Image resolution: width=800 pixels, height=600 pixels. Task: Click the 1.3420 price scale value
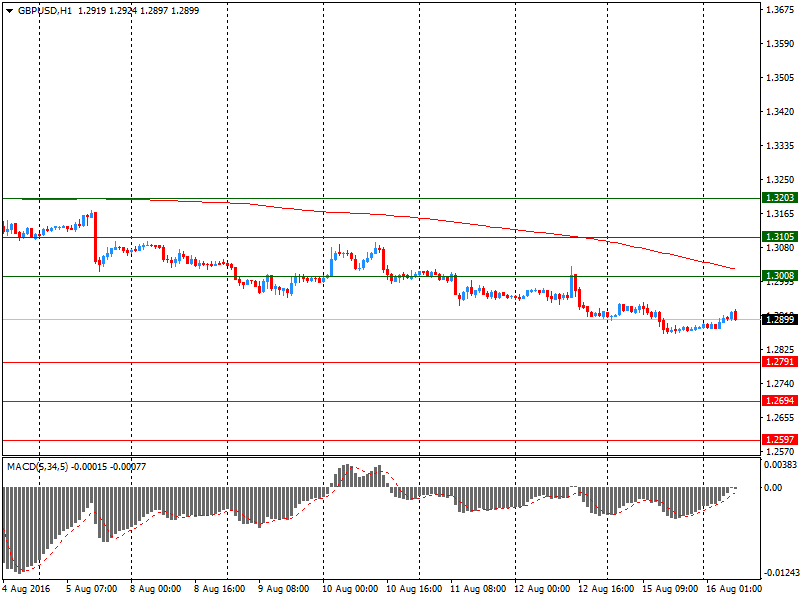click(780, 111)
